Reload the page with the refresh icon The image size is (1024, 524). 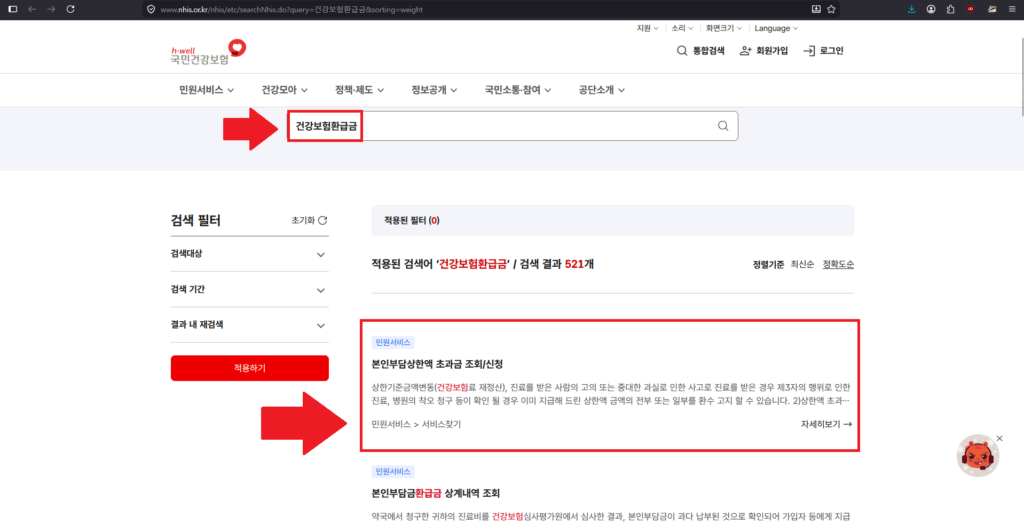pyautogui.click(x=71, y=9)
